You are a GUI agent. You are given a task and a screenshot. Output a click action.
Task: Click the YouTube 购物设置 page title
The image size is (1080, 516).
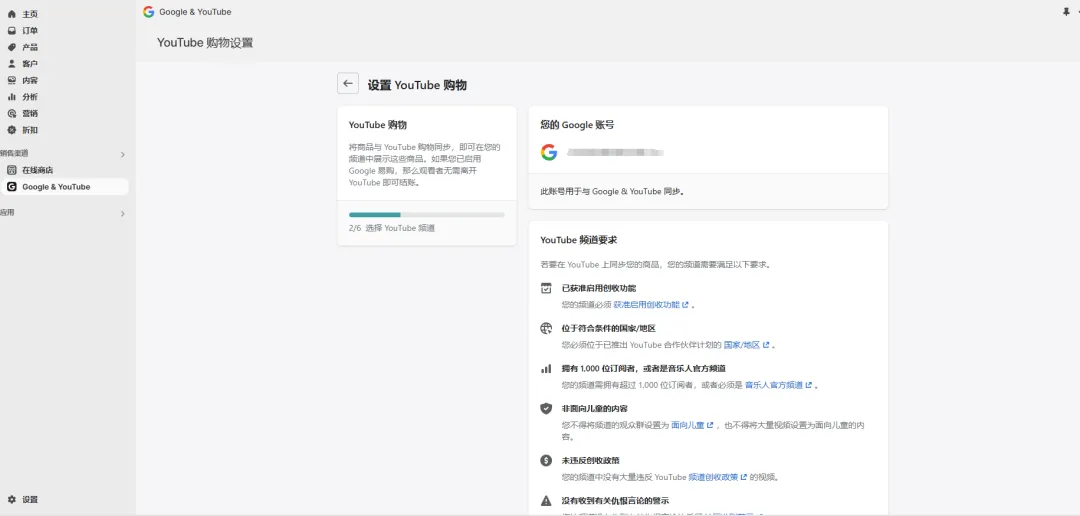[x=205, y=43]
